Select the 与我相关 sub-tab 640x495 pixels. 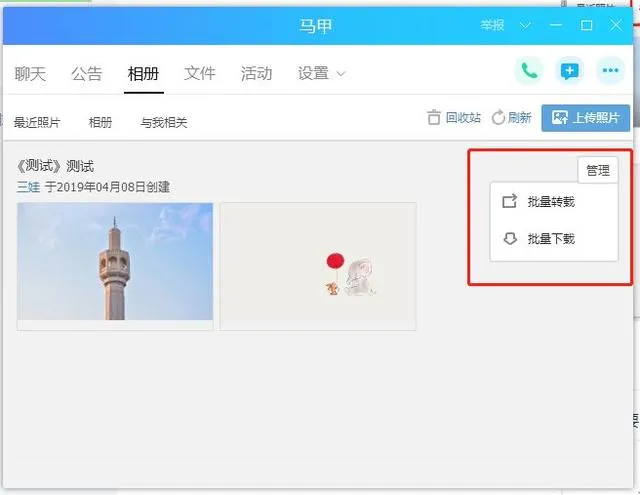pos(164,122)
